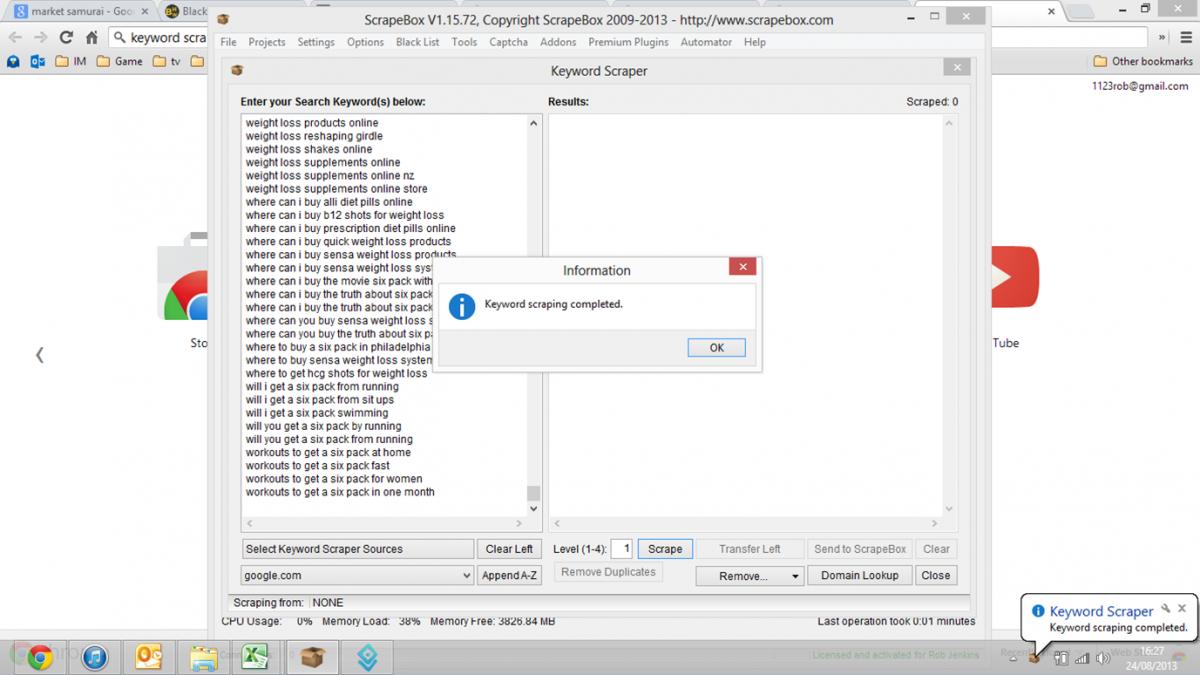This screenshot has height=675, width=1200.
Task: Open the Premium Plugins menu
Action: tap(630, 42)
